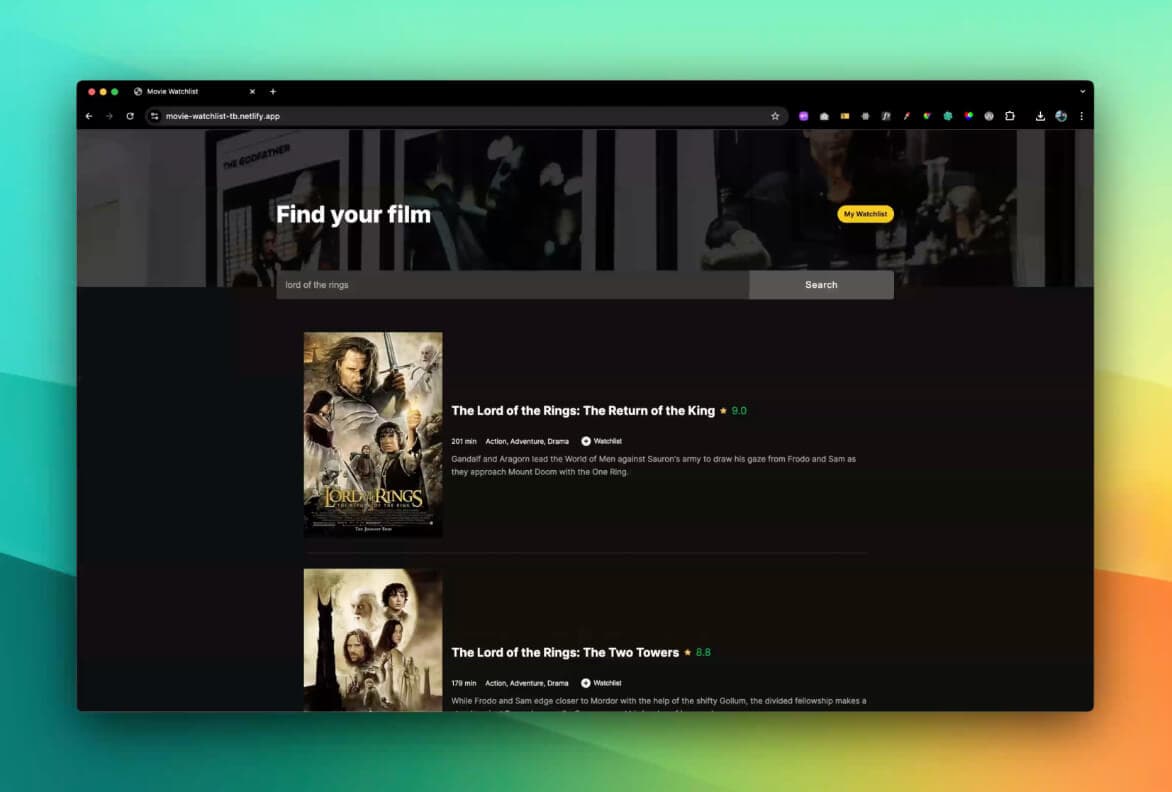Open My Watchlist
The image size is (1172, 792).
tap(864, 214)
